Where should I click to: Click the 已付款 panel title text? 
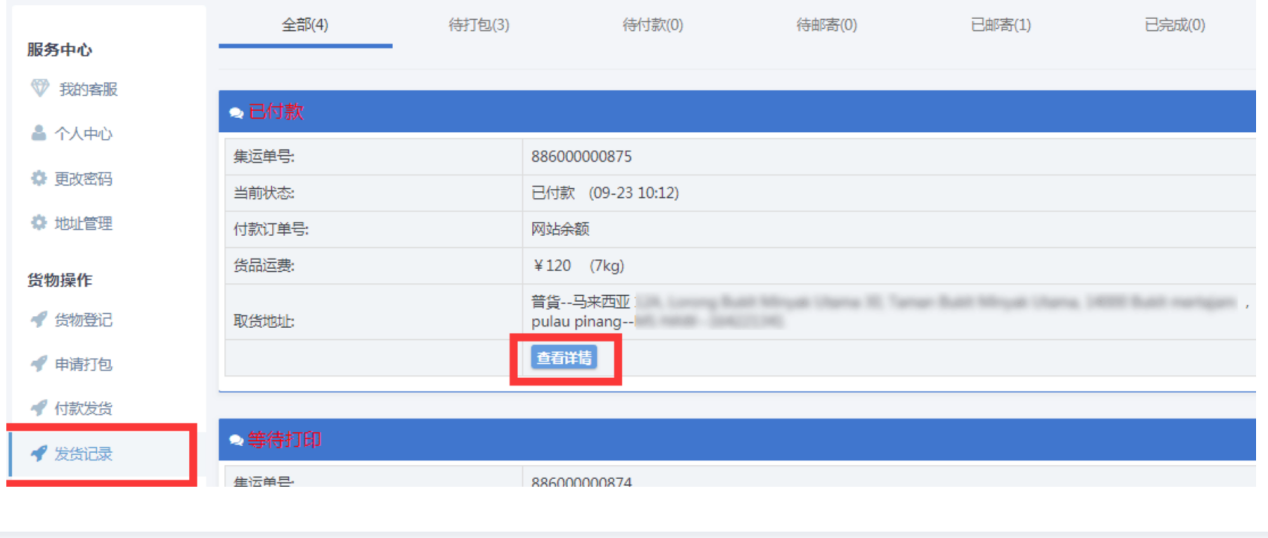[276, 112]
